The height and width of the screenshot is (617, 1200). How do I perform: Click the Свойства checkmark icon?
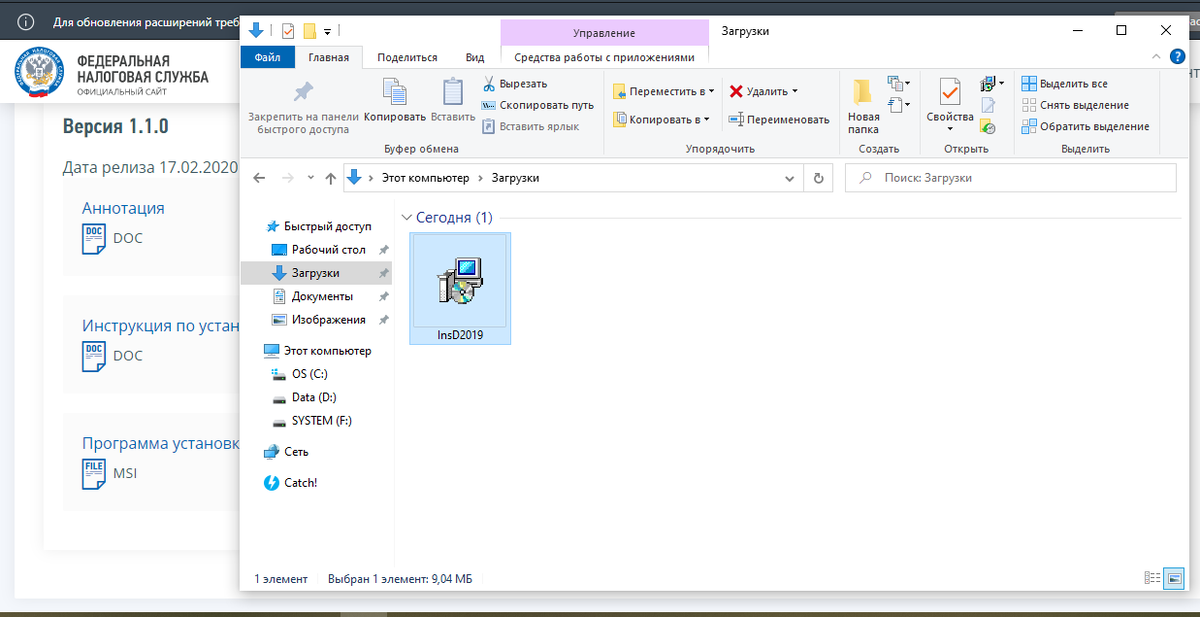[950, 93]
